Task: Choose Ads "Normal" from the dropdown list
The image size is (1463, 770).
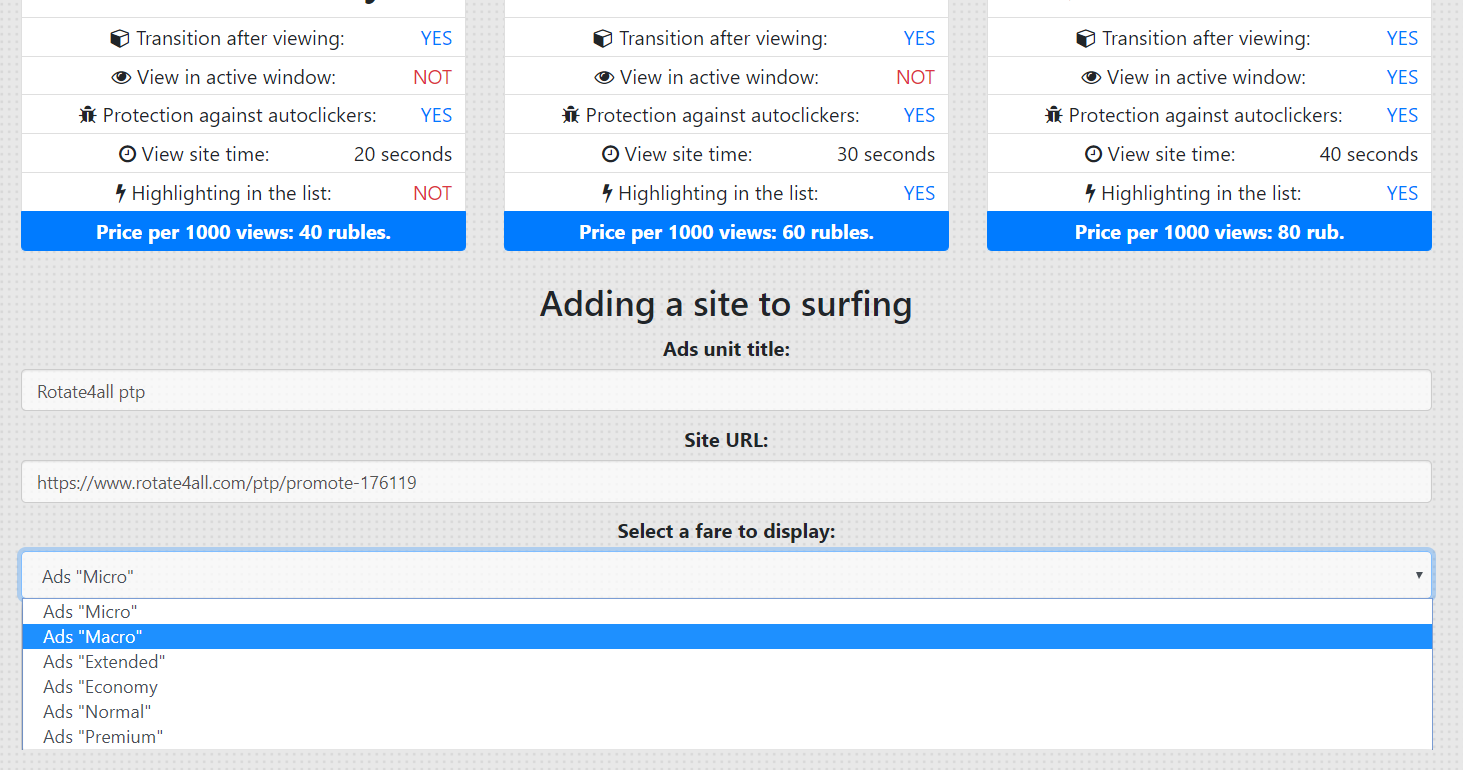Action: pyautogui.click(x=97, y=712)
